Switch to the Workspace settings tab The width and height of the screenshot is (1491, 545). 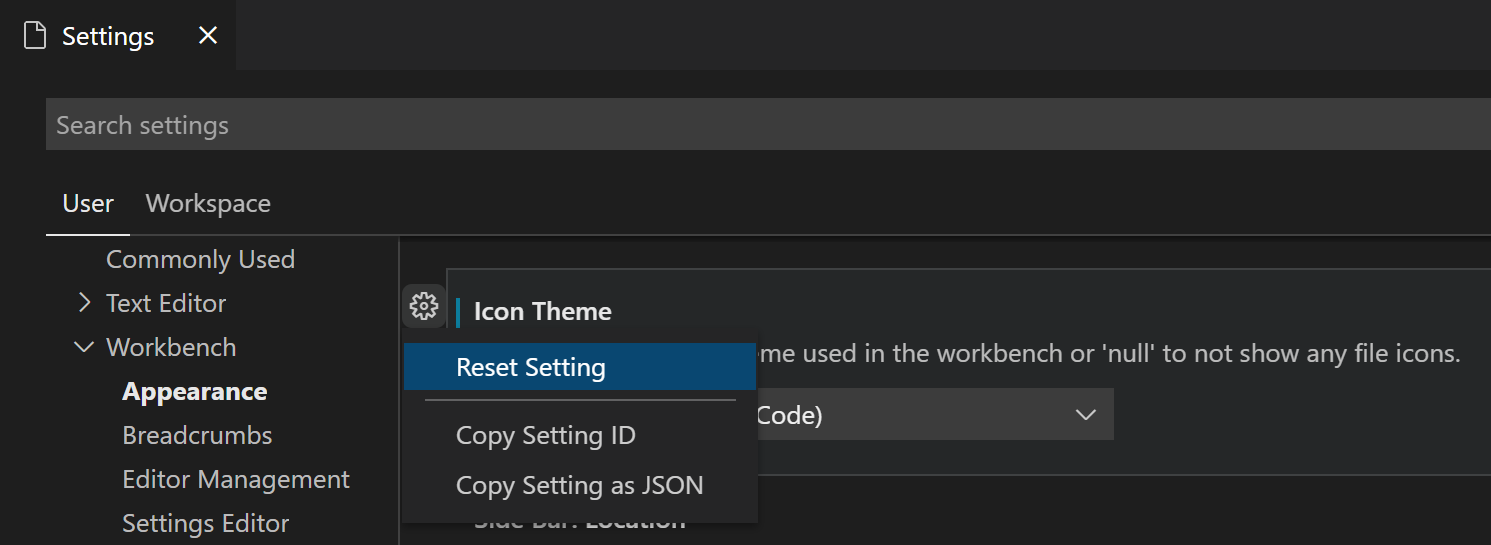(x=208, y=204)
